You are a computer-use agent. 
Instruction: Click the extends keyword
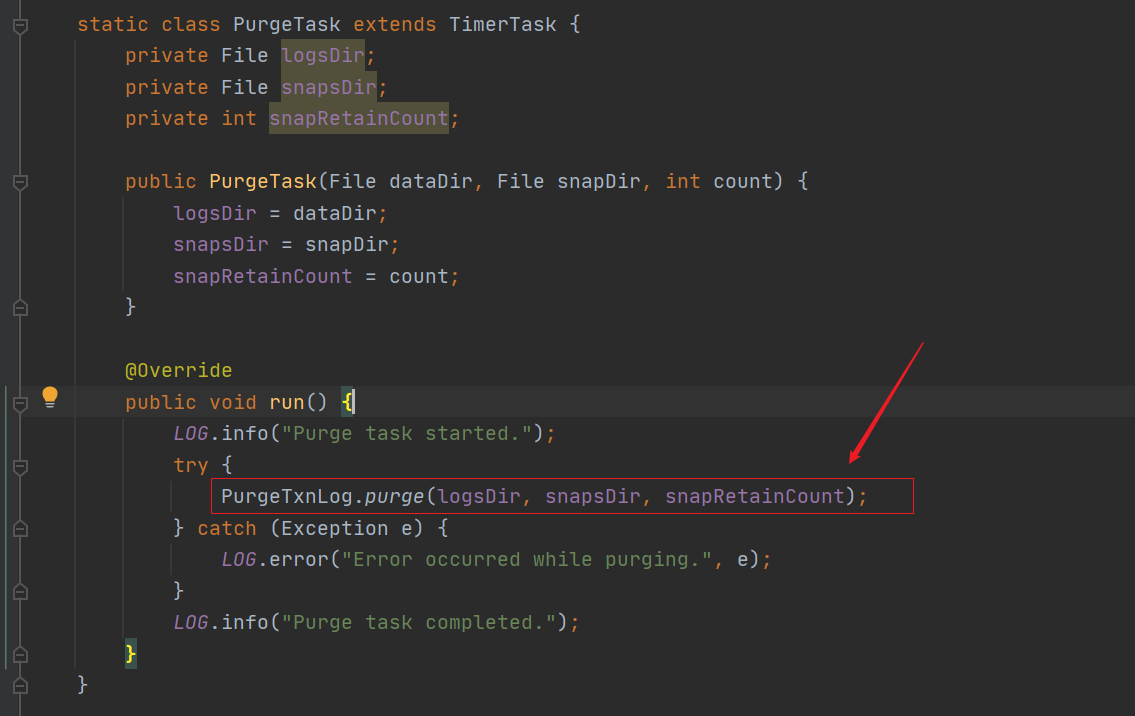tap(394, 25)
